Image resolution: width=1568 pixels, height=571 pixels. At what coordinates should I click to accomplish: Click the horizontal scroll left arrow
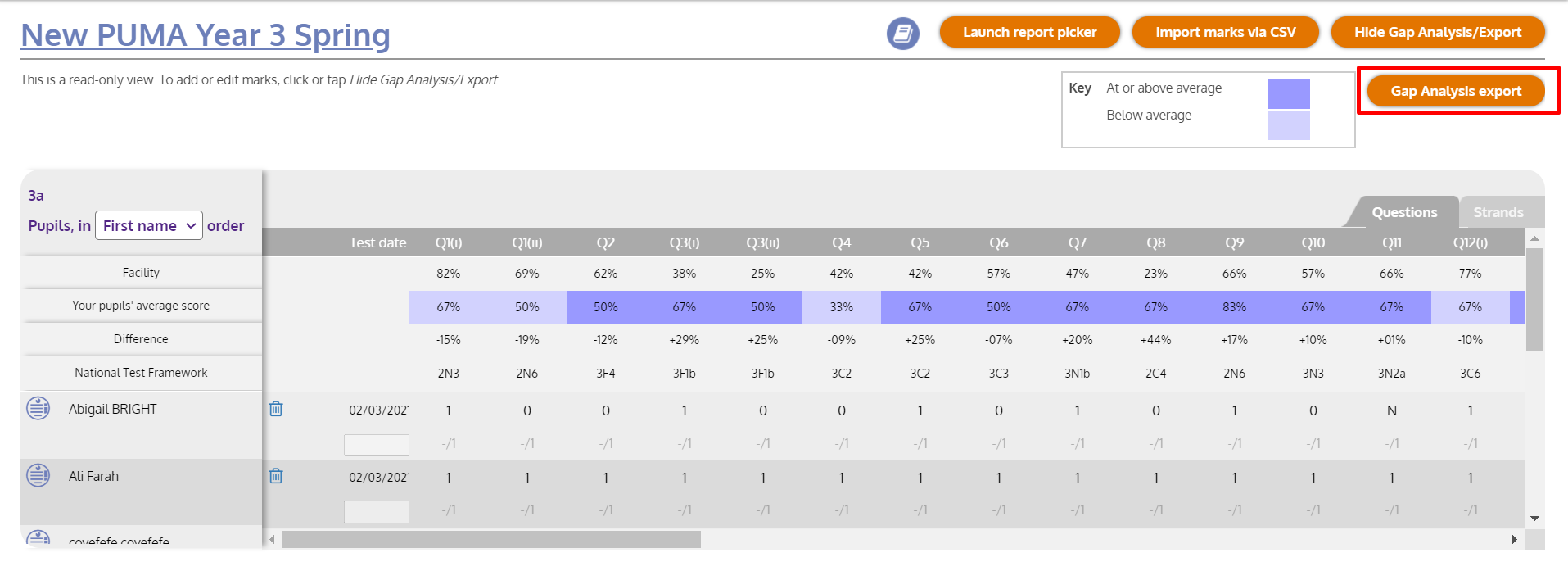pos(273,539)
